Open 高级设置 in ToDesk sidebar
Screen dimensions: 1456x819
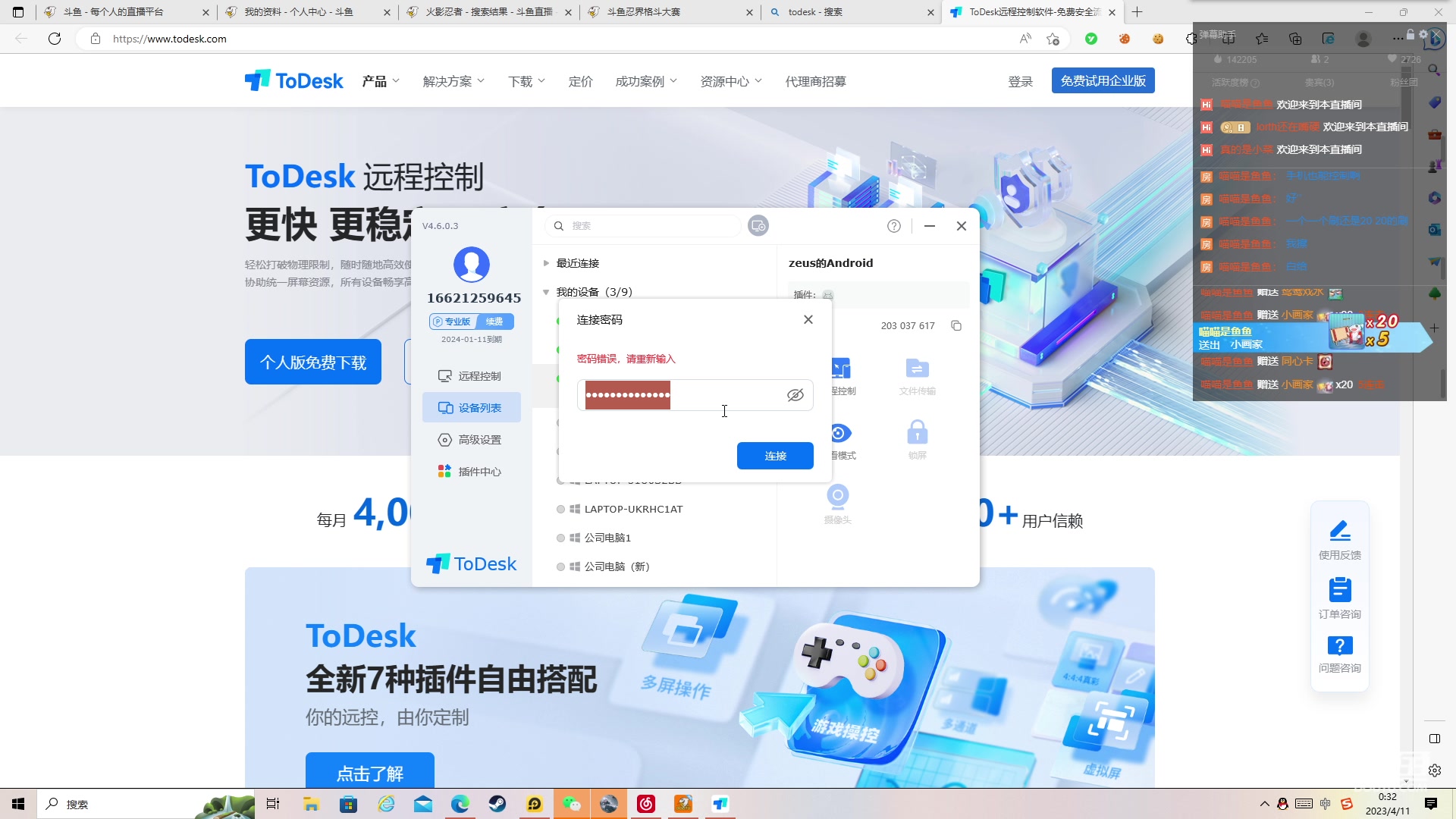click(470, 440)
